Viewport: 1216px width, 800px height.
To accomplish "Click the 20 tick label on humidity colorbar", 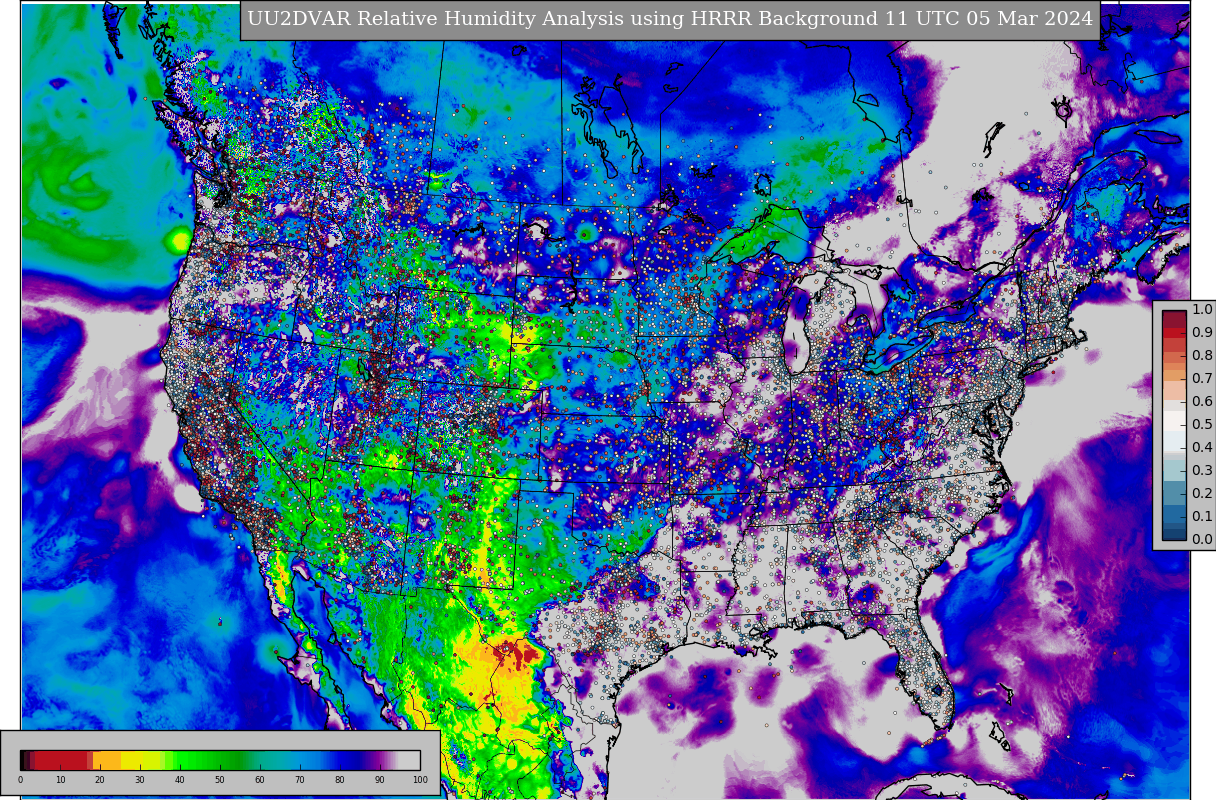I will point(100,780).
